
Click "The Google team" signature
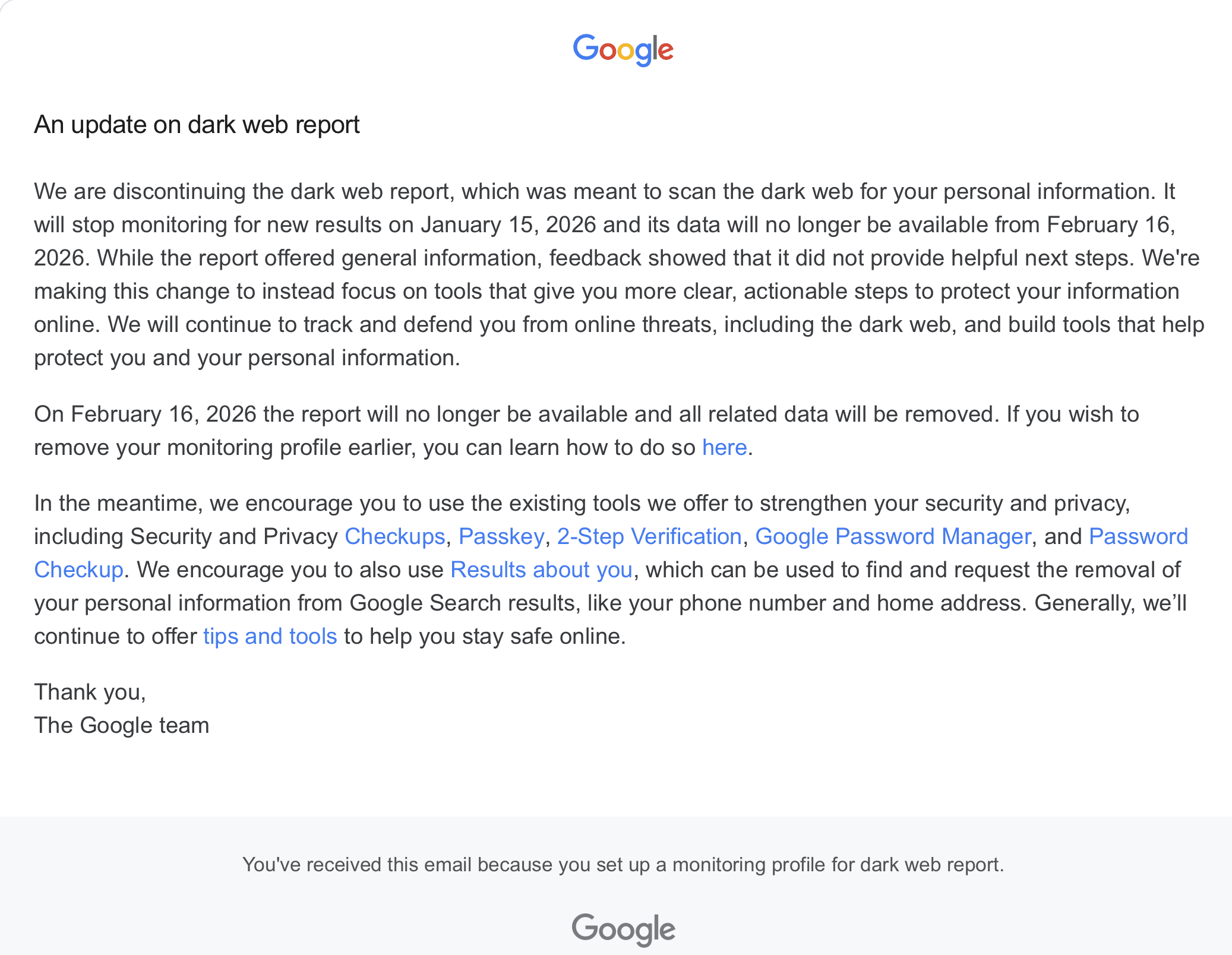[122, 725]
